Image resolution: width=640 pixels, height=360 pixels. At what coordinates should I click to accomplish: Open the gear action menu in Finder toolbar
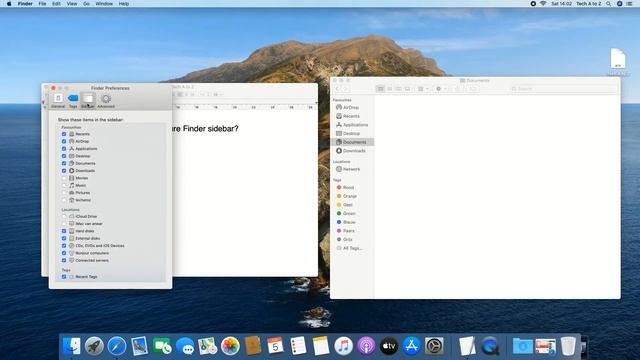point(441,89)
